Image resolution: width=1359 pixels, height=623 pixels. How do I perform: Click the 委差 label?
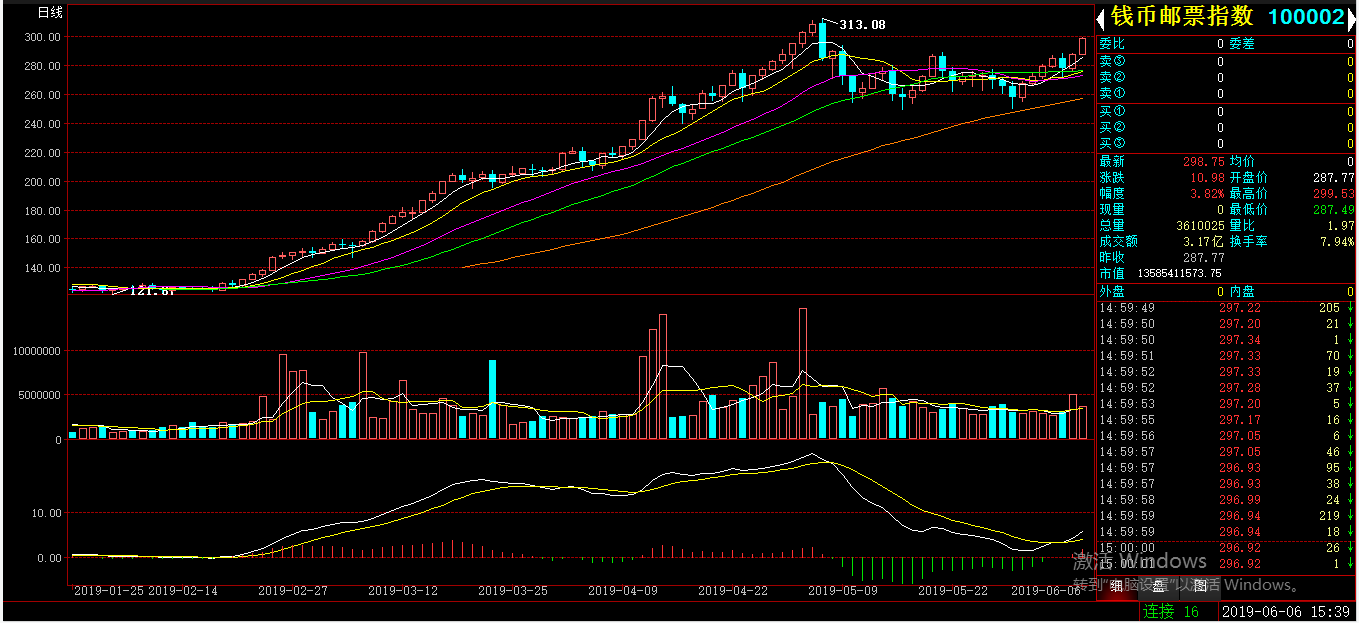(x=1241, y=44)
